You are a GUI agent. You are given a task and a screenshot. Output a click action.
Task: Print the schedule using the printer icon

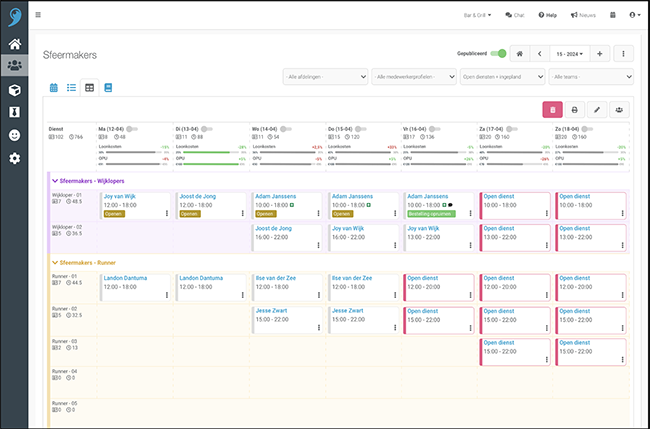(575, 110)
